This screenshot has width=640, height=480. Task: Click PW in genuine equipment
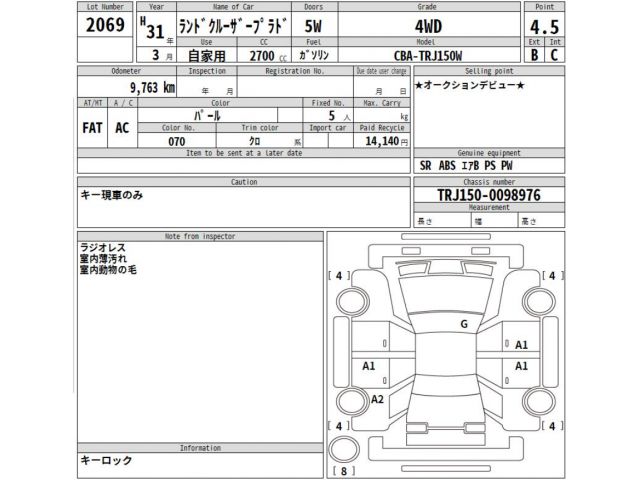[x=507, y=166]
